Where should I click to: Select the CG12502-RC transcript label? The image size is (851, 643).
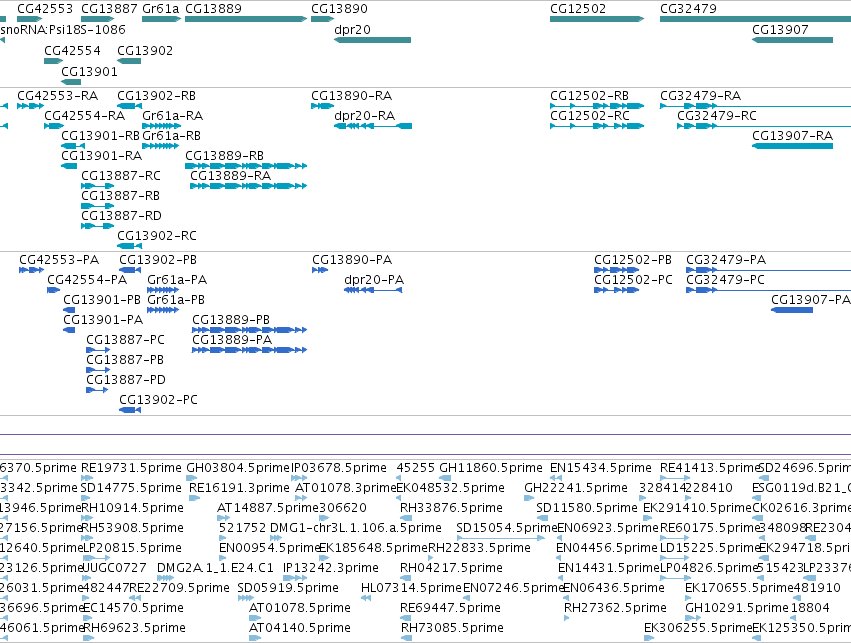point(590,116)
